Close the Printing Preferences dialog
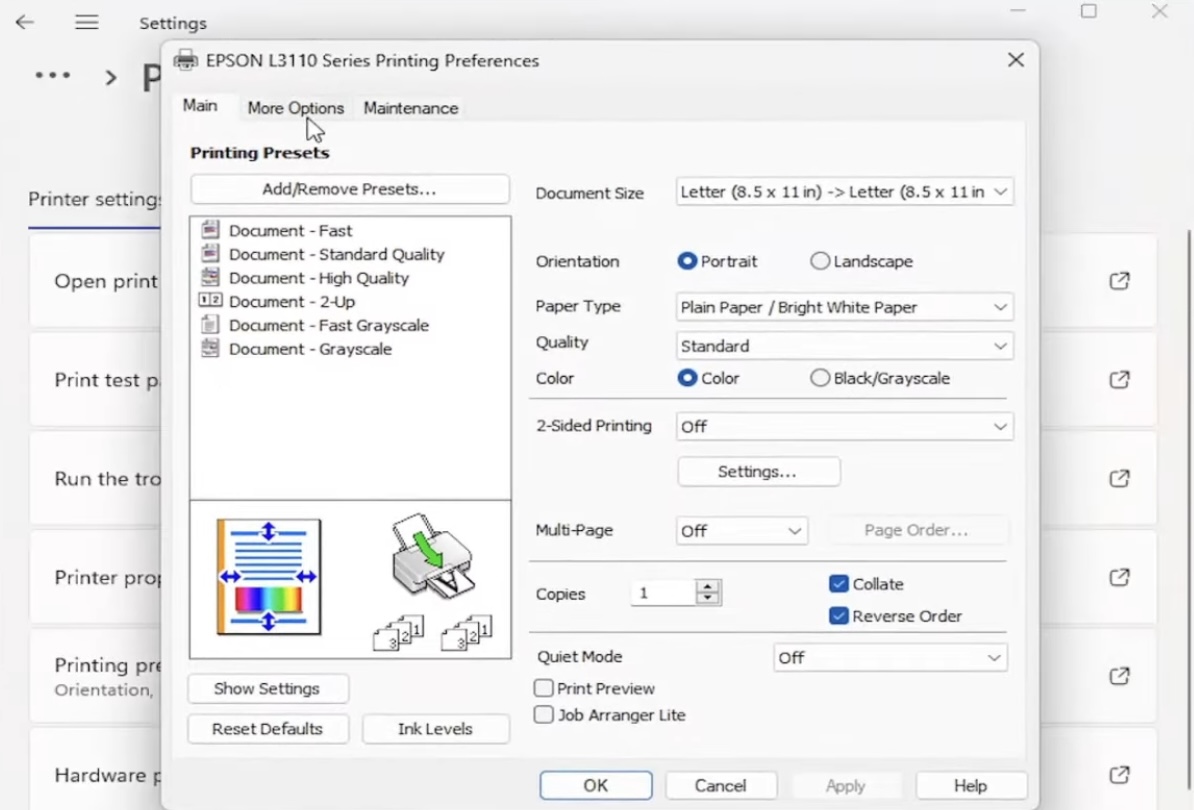Screen dimensions: 1194x810 pos(1016,60)
